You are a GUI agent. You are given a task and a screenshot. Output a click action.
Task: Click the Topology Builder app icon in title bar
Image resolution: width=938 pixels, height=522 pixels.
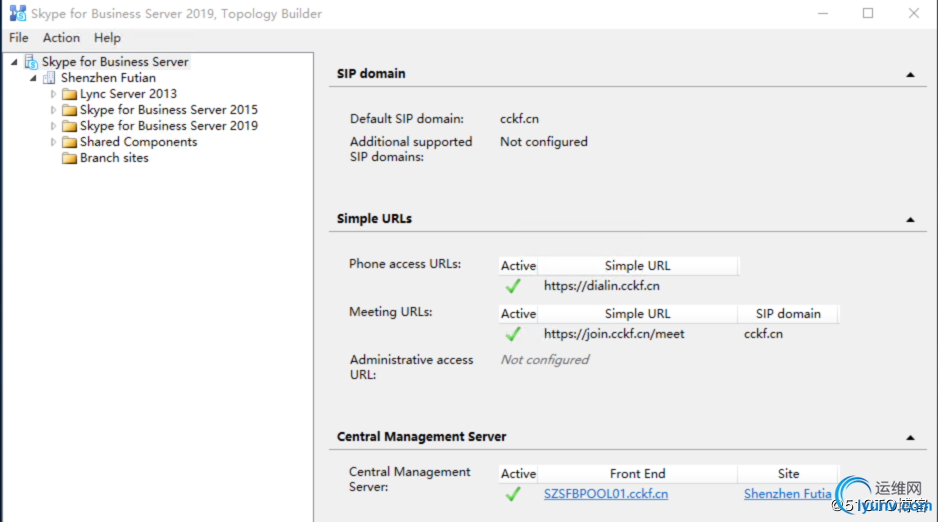click(x=18, y=13)
